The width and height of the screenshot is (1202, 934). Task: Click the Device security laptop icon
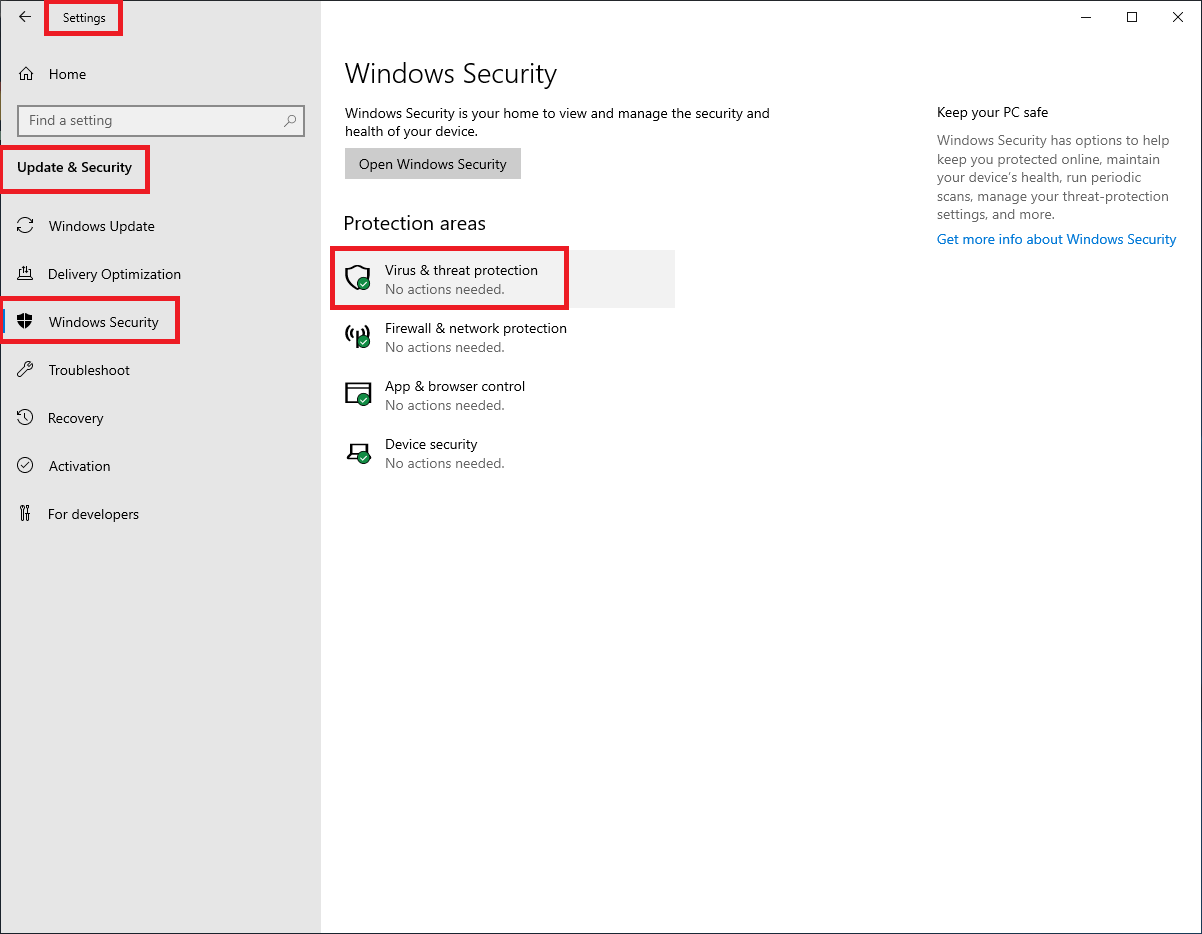pos(357,452)
